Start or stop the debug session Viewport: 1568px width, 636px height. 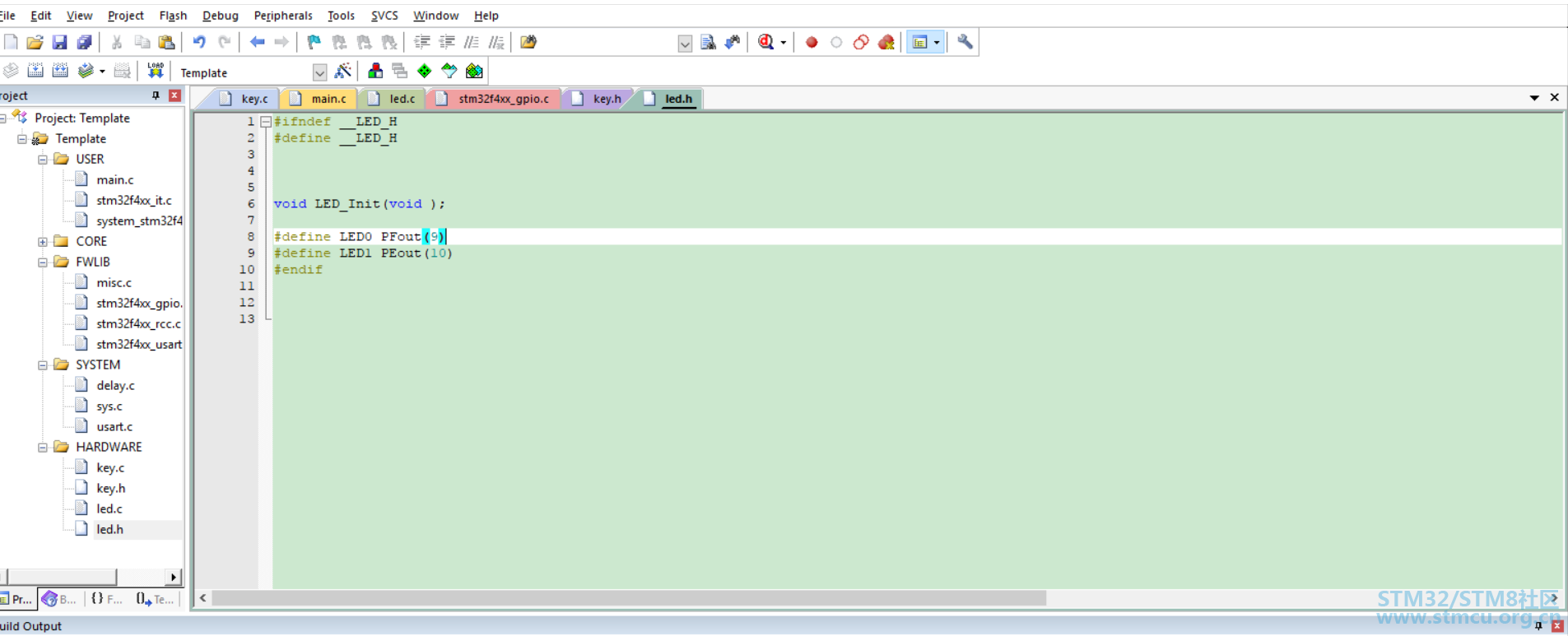[x=765, y=42]
